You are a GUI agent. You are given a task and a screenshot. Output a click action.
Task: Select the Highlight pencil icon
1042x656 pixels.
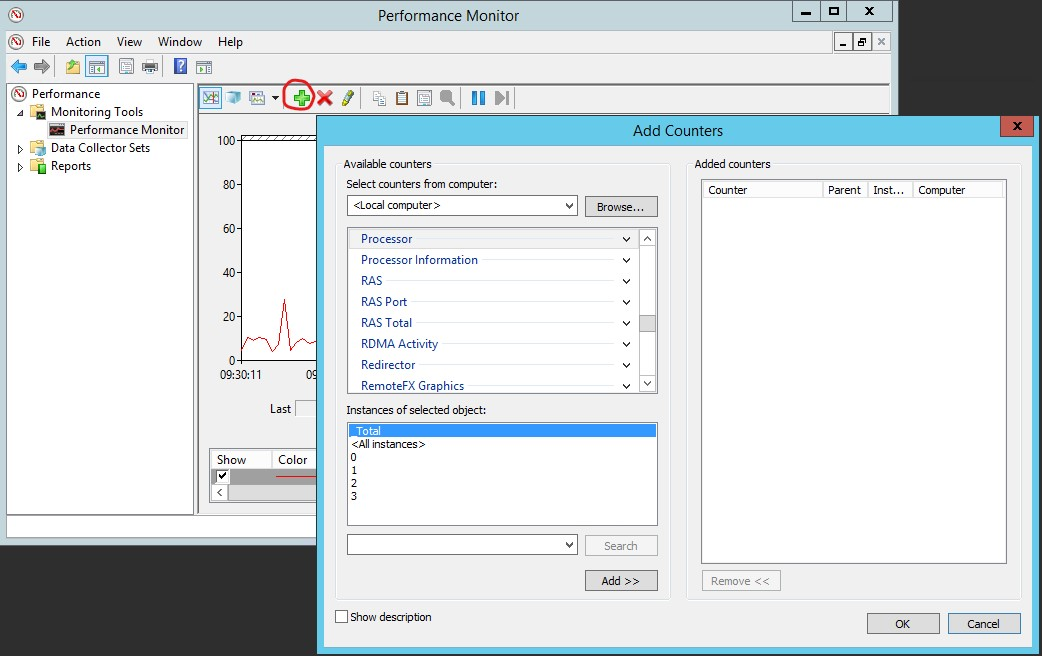(x=347, y=97)
